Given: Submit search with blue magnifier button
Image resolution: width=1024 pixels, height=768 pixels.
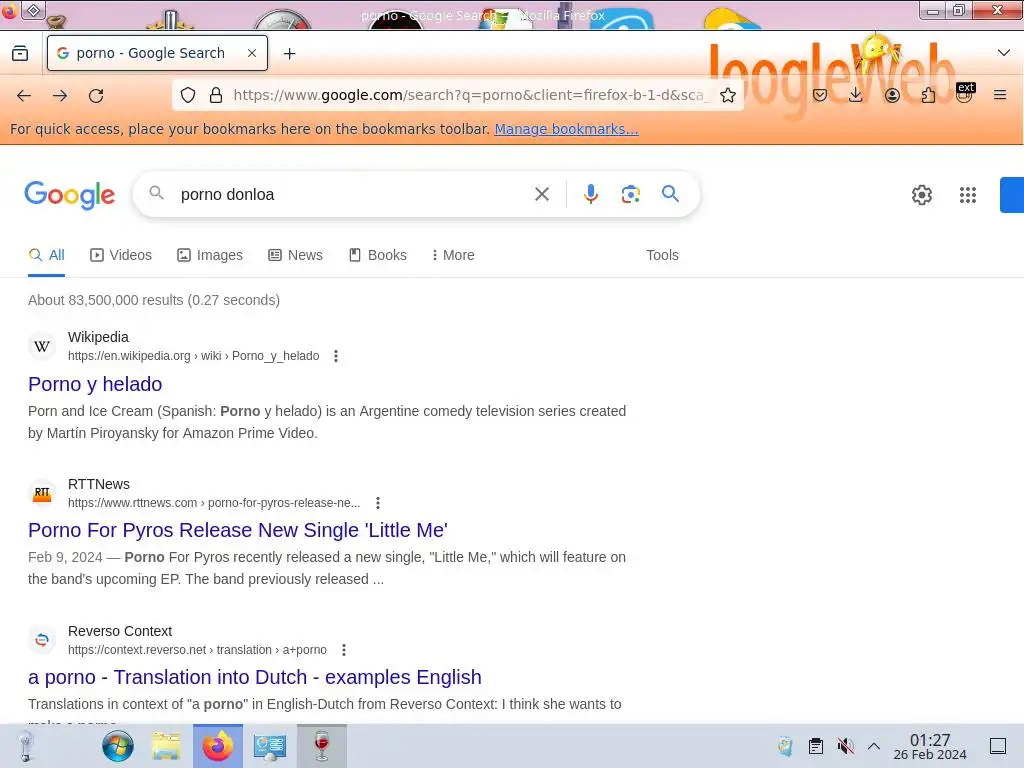Looking at the screenshot, I should (x=670, y=194).
